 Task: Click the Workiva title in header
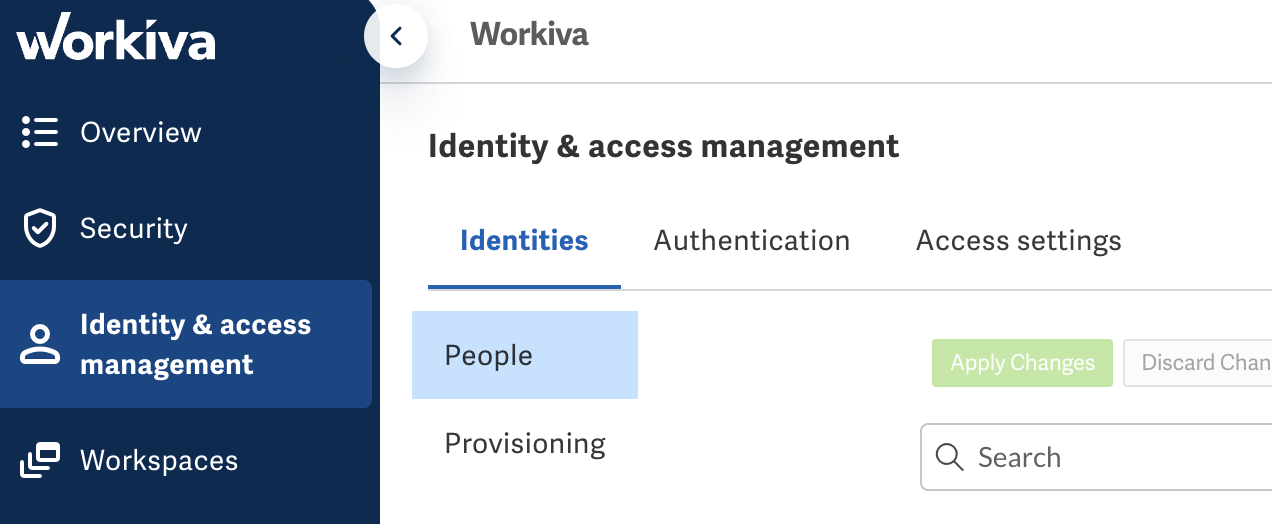pos(529,34)
